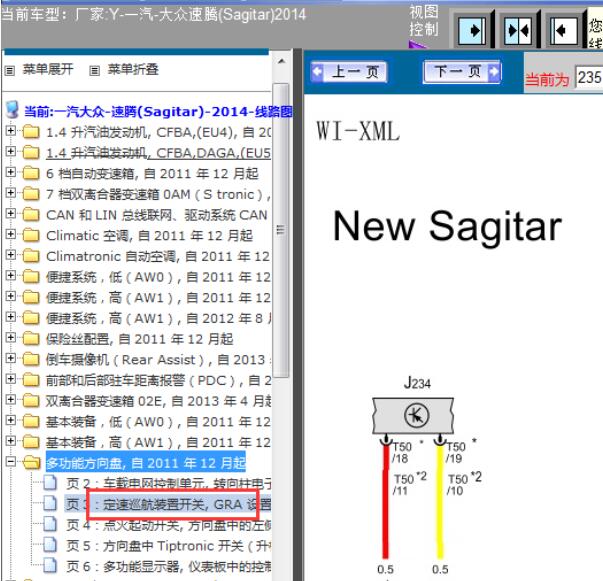This screenshot has width=603, height=581.
Task: Click the J234 component symbol in diagram
Action: (x=413, y=415)
